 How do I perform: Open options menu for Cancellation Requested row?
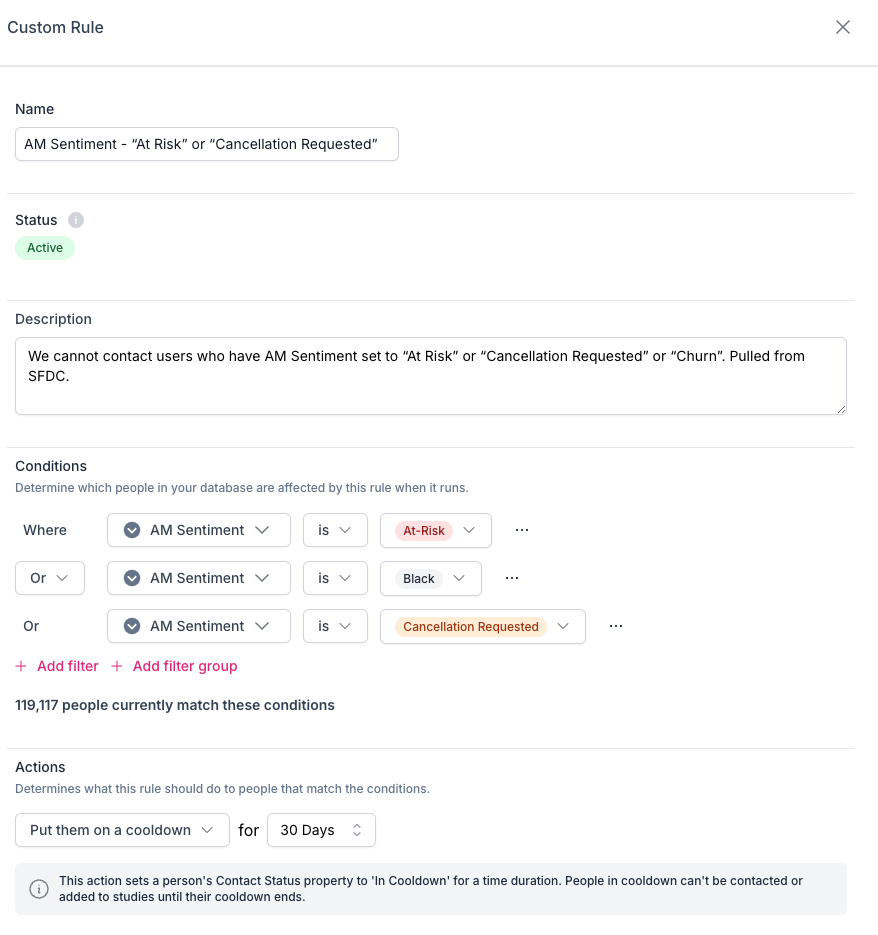point(616,626)
